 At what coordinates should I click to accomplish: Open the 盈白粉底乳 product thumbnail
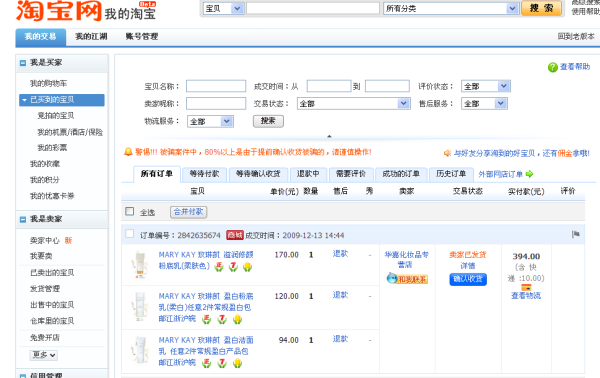point(140,307)
